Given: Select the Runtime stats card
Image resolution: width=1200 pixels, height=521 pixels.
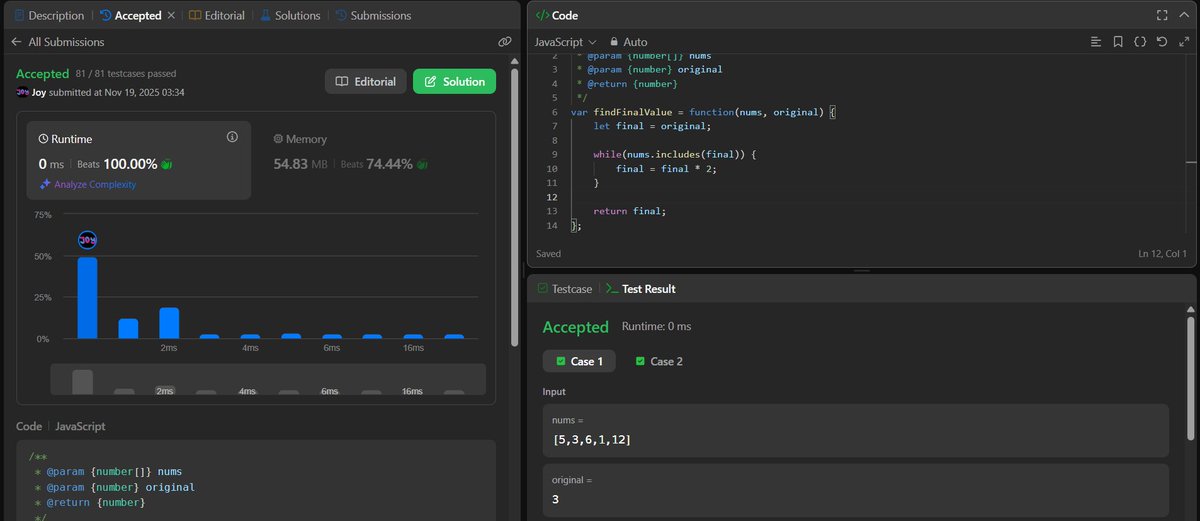Looking at the screenshot, I should (139, 161).
